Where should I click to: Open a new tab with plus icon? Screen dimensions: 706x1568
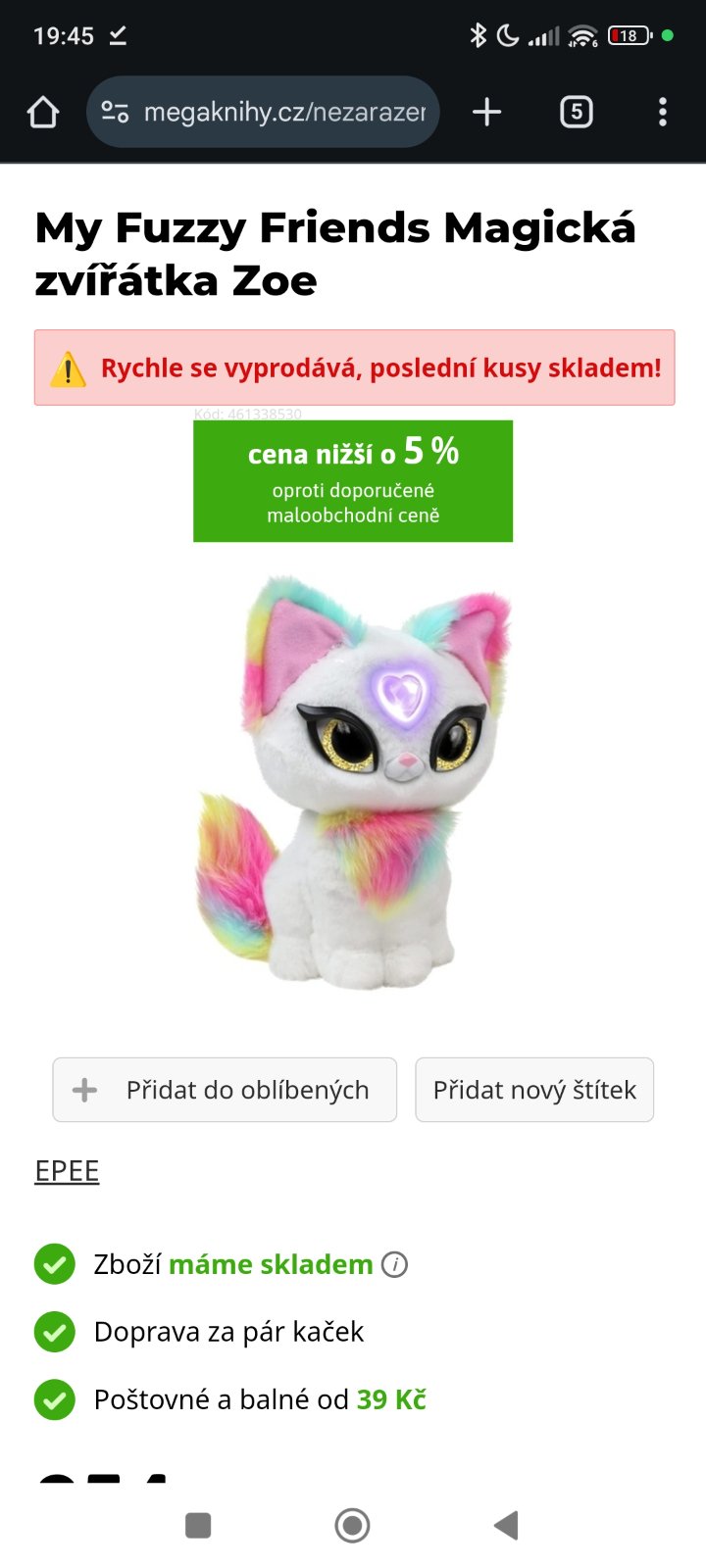486,113
